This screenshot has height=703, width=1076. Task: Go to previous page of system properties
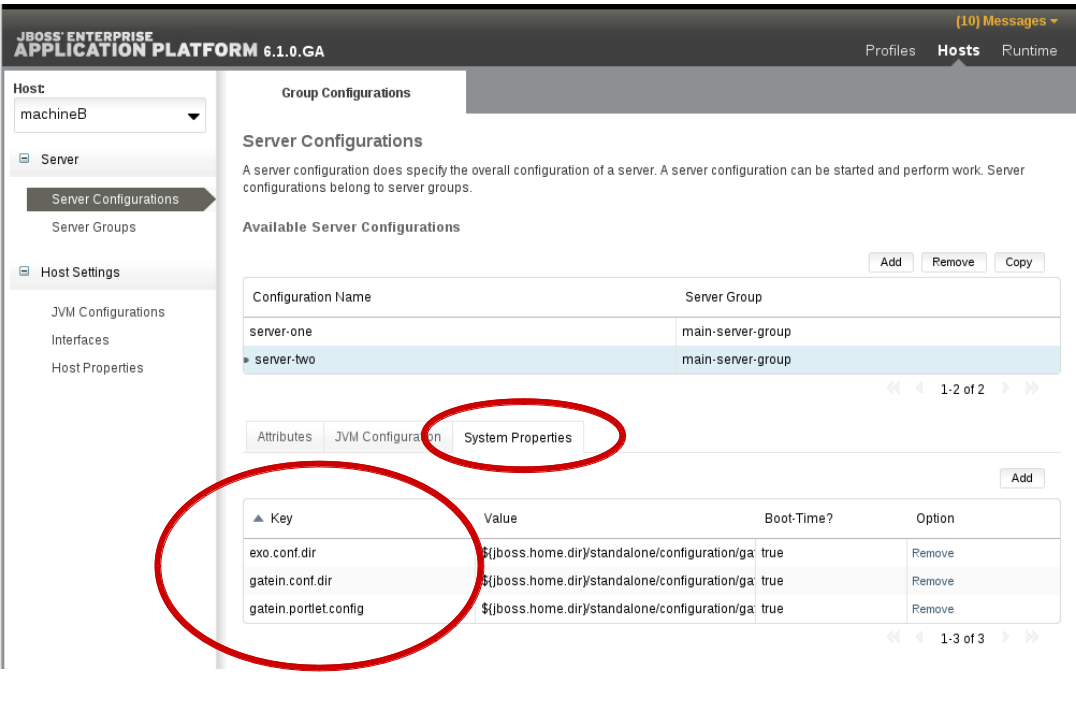[920, 638]
